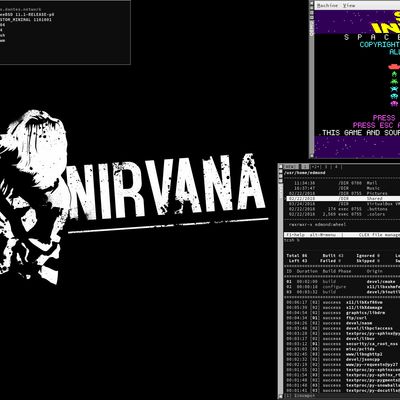The width and height of the screenshot is (400, 400).
Task: Click the tcsh prompt line
Action: (x=292, y=240)
